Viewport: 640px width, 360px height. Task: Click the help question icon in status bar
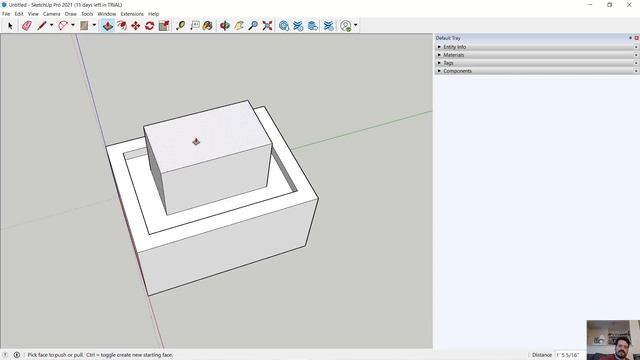5,355
